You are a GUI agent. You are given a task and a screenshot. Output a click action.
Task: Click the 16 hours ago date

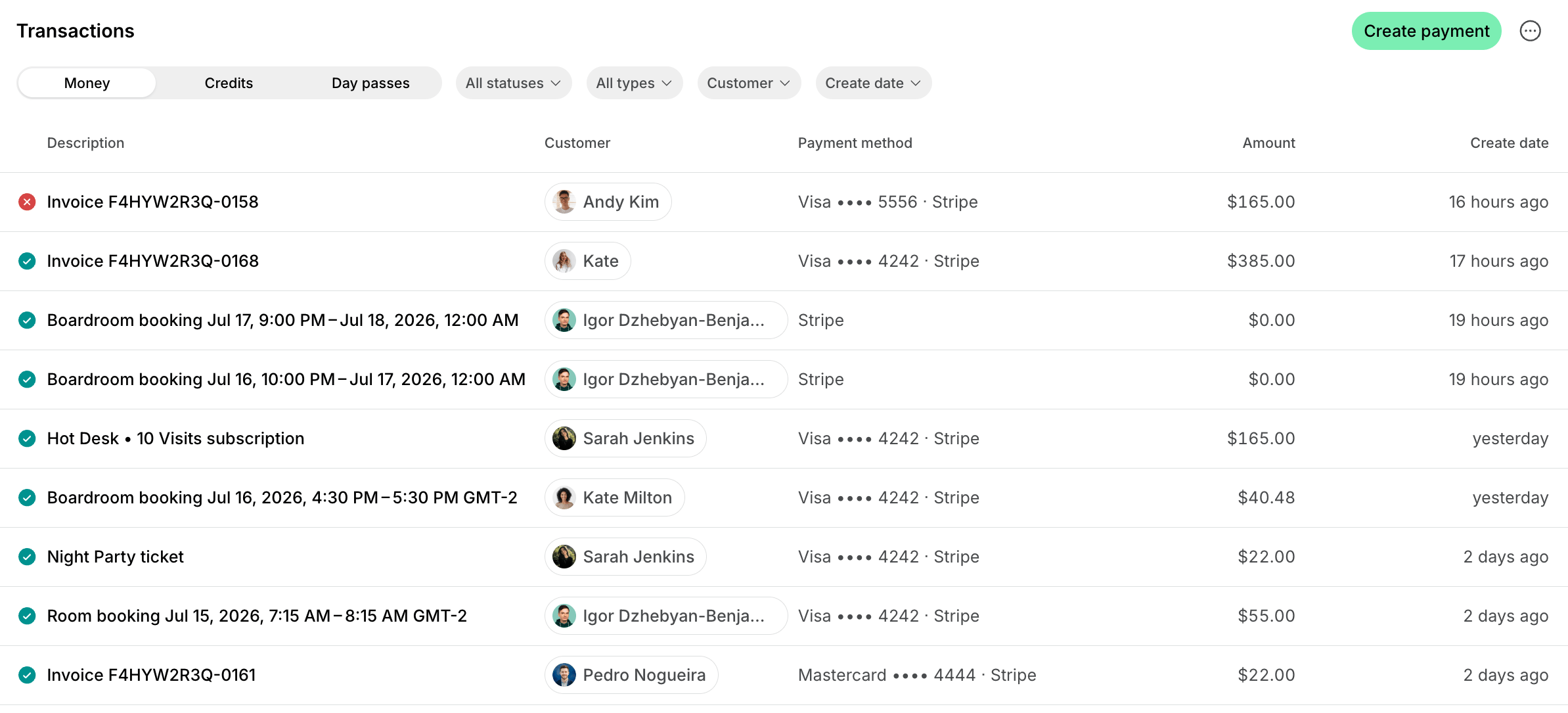point(1498,202)
